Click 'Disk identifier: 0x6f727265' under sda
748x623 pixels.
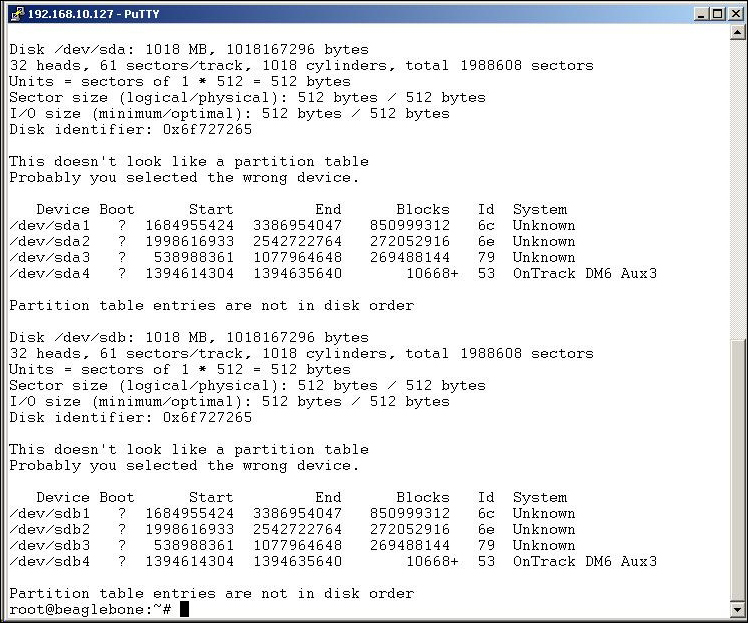click(131, 129)
